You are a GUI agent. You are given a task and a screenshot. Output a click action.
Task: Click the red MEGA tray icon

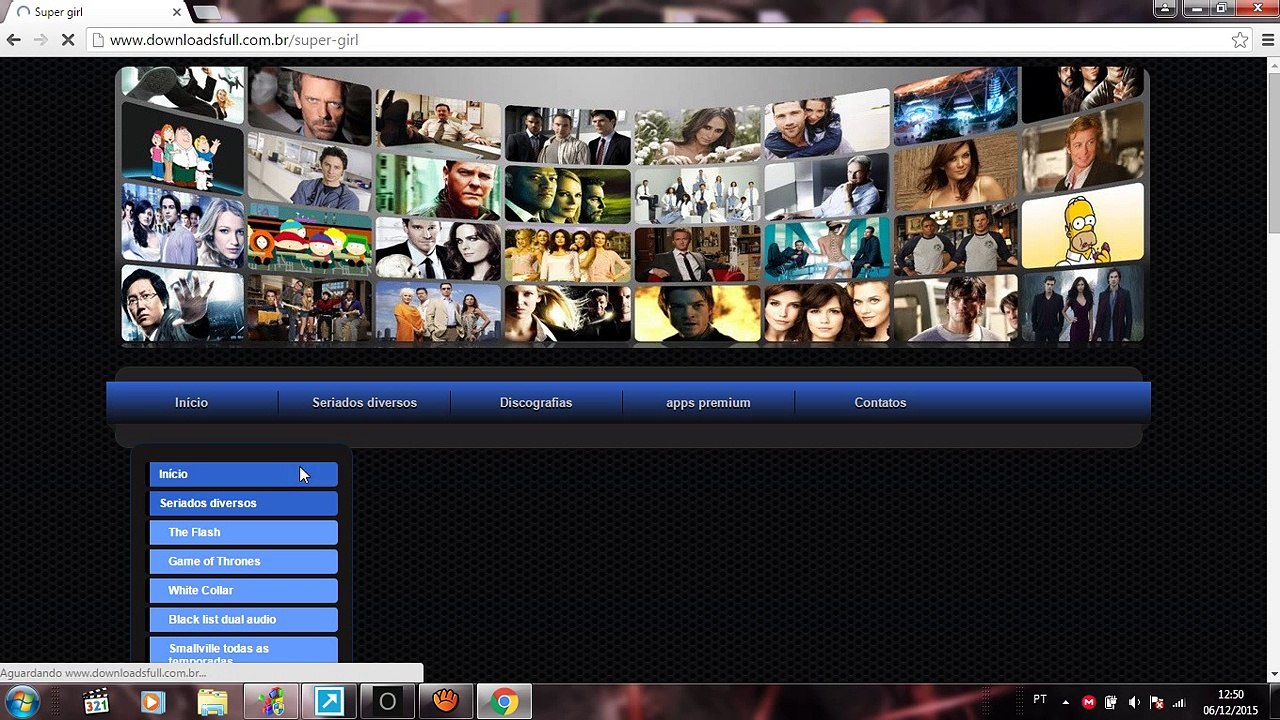tap(1089, 702)
